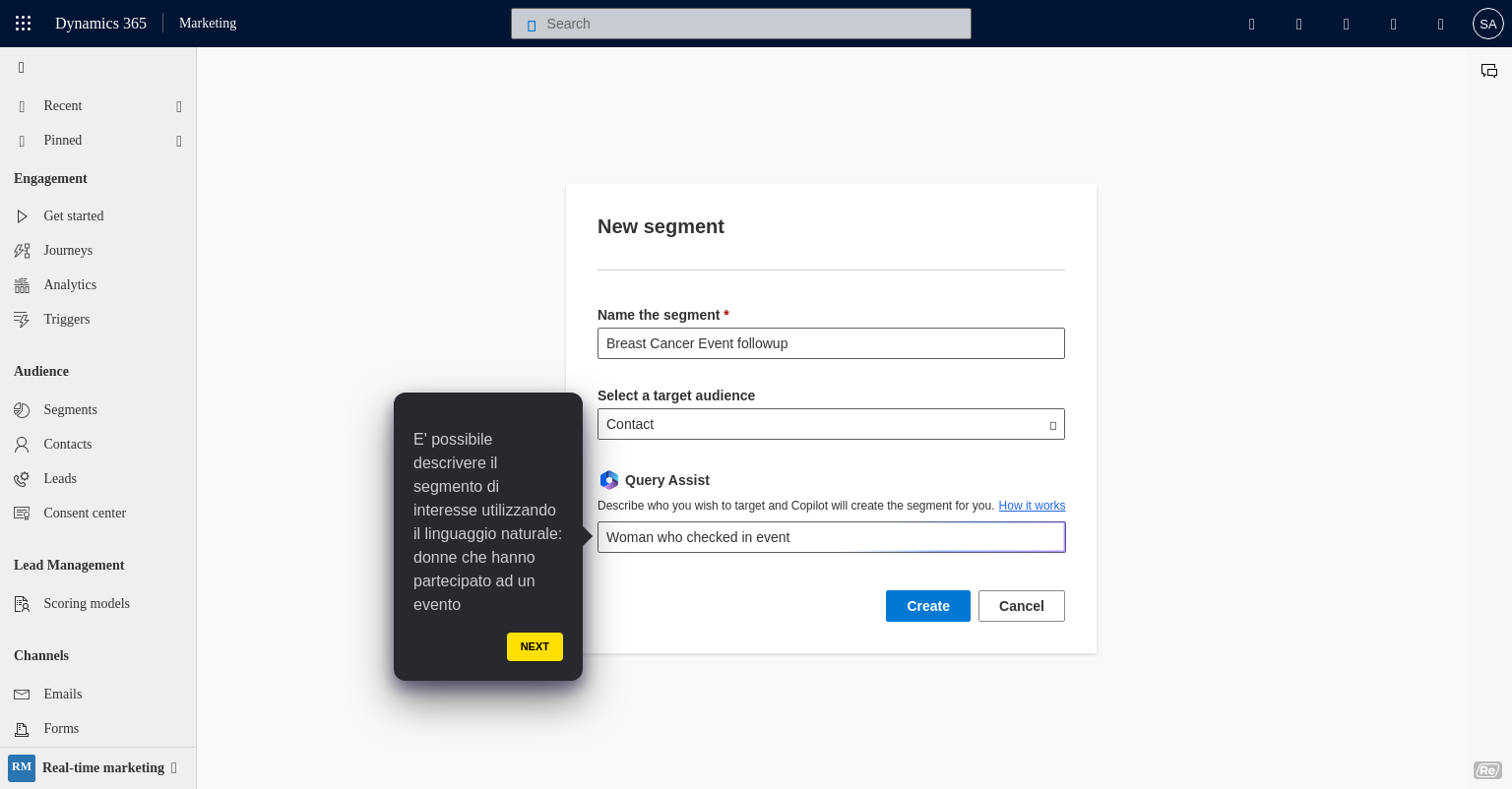Click the Name the segment field
1512x789 pixels.
(831, 343)
